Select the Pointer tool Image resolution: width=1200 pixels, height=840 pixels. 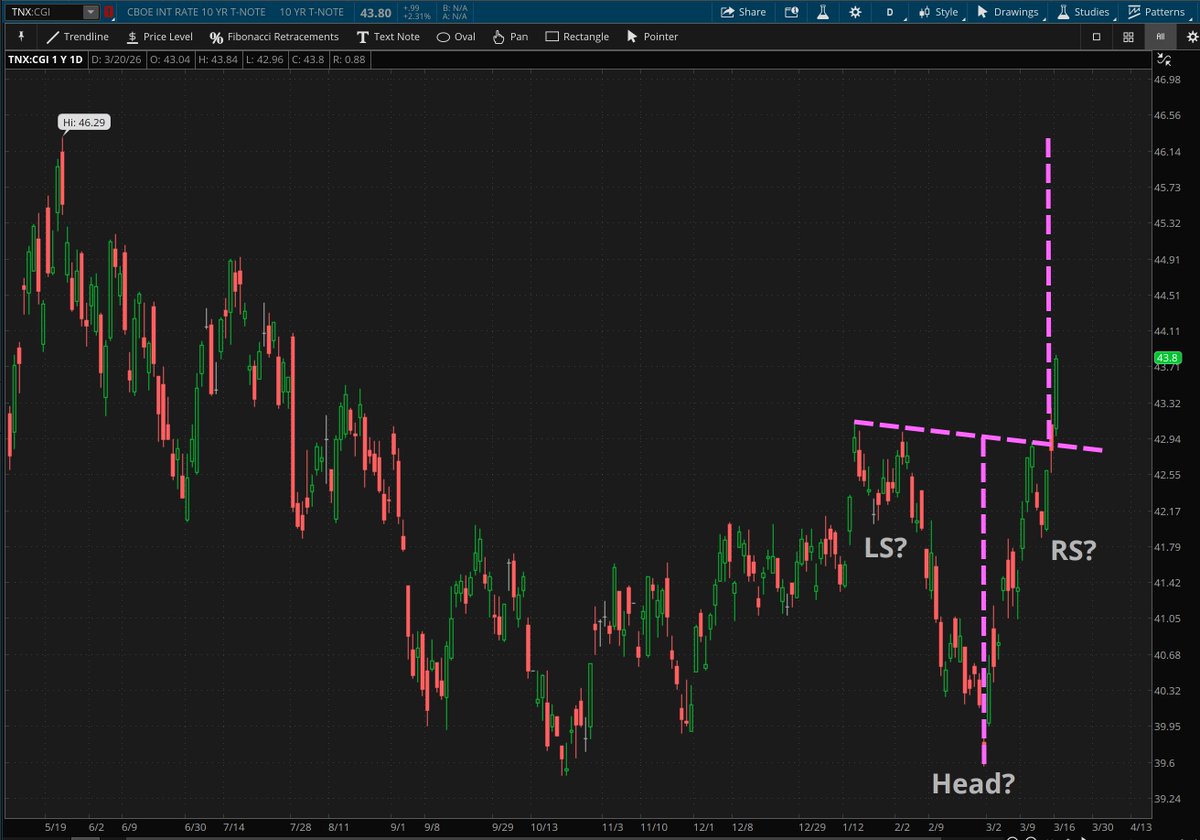tap(652, 36)
